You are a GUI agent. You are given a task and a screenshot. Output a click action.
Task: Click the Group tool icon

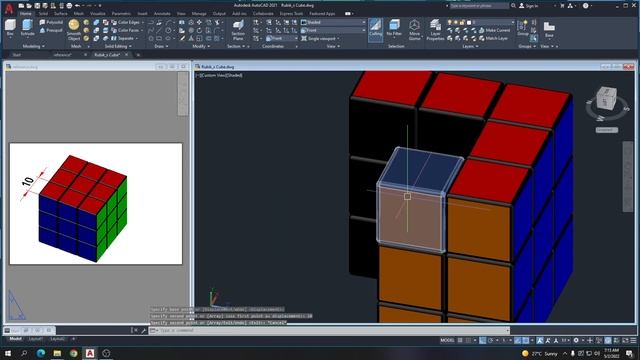tap(523, 28)
